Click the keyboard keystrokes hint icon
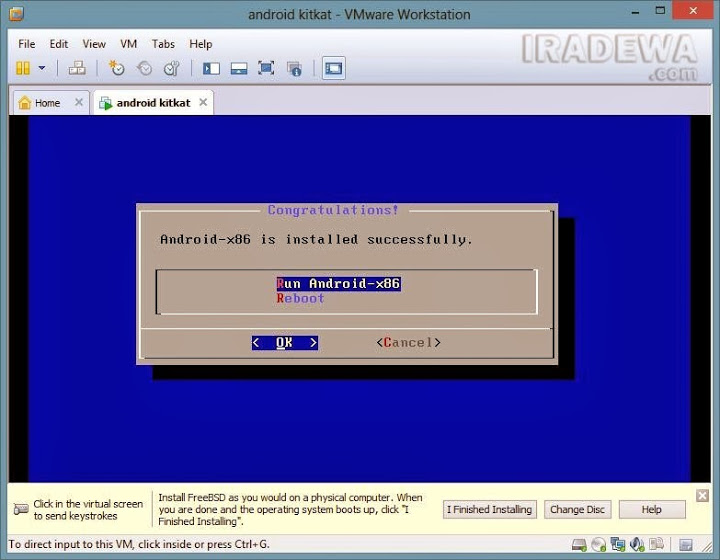This screenshot has width=720, height=560. [x=21, y=509]
